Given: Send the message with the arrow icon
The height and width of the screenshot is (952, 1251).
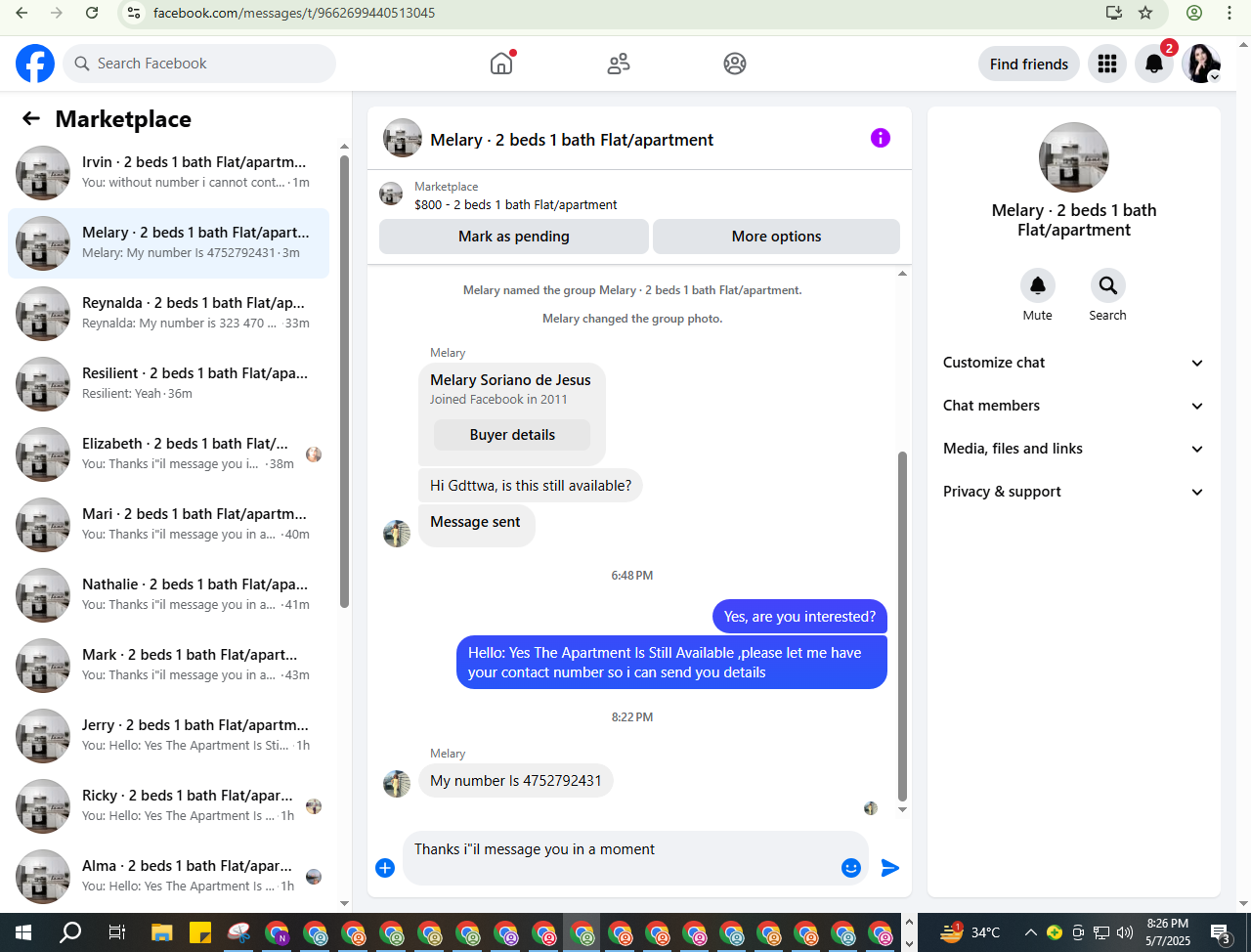Looking at the screenshot, I should click(890, 868).
